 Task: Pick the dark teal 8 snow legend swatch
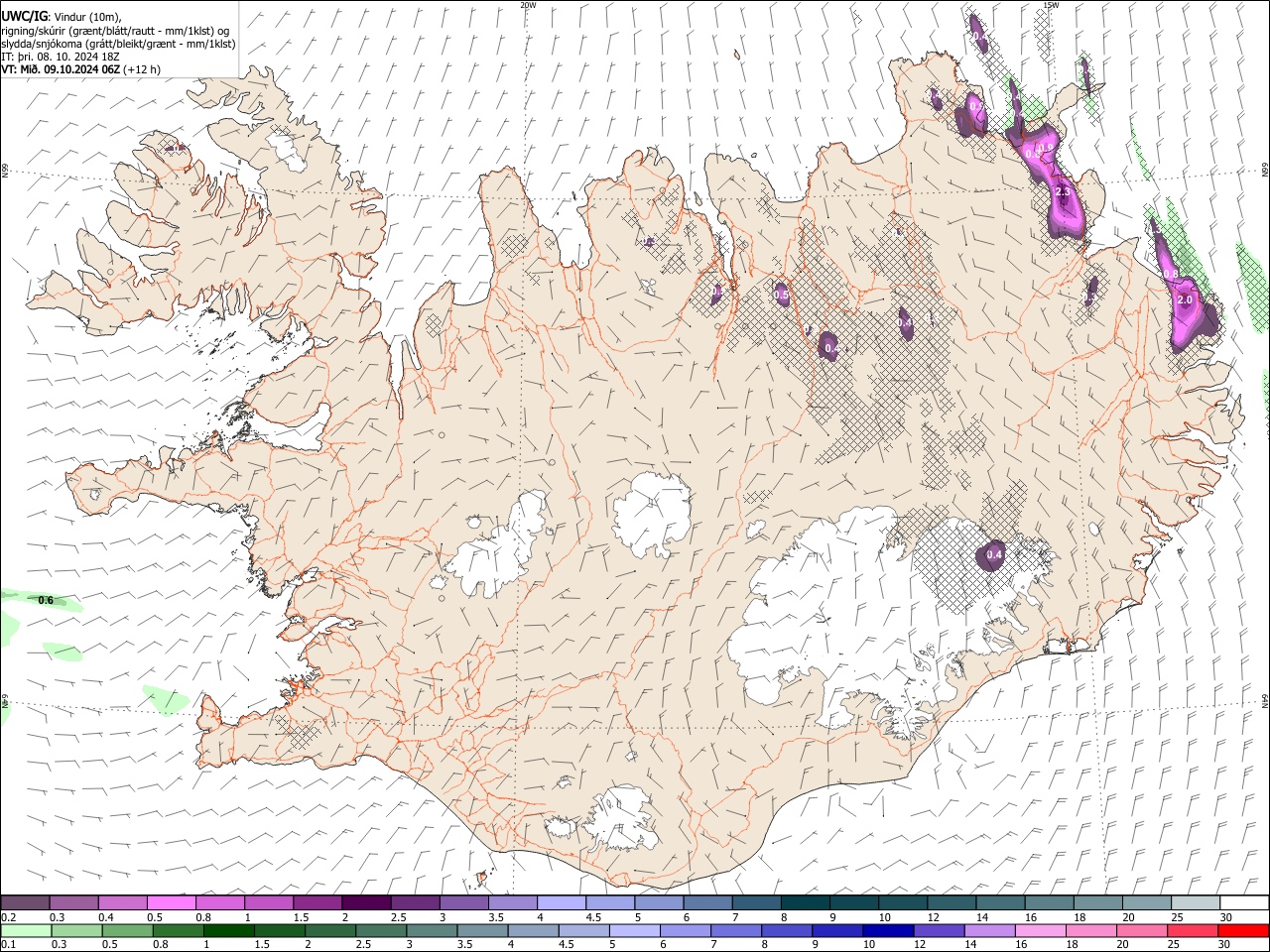(805, 903)
